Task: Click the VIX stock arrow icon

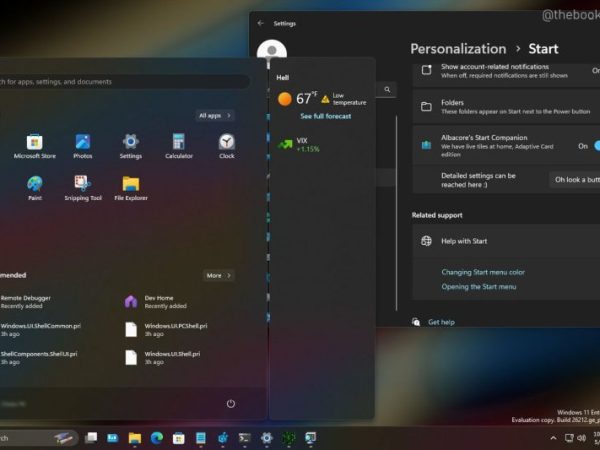Action: coord(285,145)
